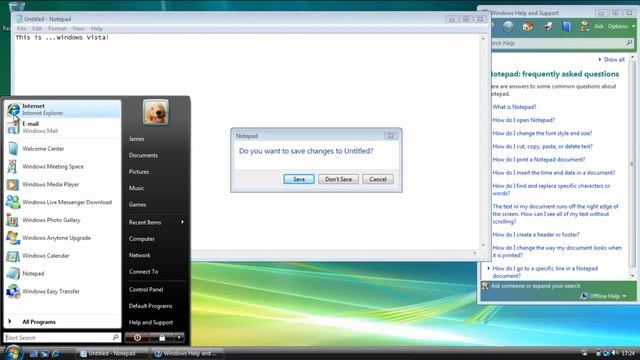Open 'How do I print a Notepad document?' link
This screenshot has width=640, height=360.
pyautogui.click(x=538, y=159)
